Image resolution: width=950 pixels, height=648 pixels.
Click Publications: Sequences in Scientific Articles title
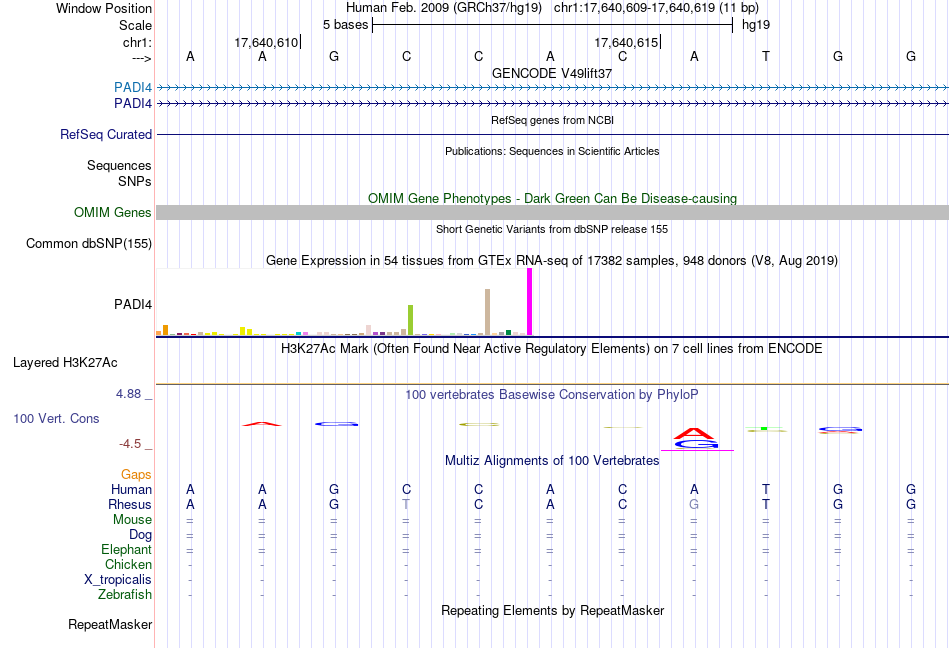tap(552, 151)
